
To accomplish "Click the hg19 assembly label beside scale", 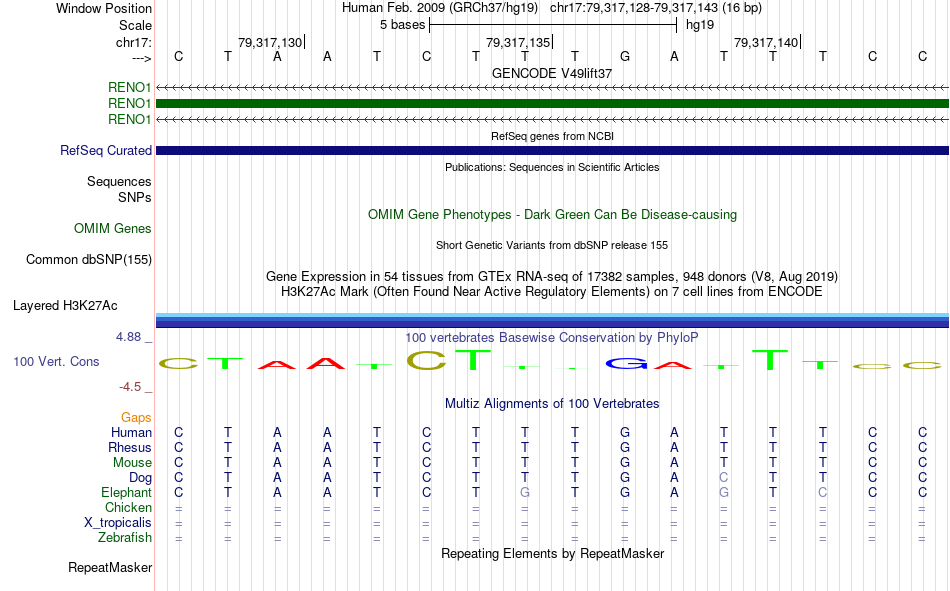I will coord(700,25).
